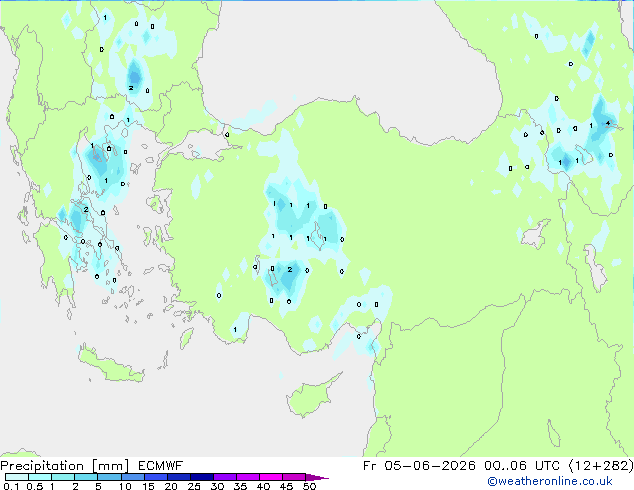634x490 pixels.
Task: Click the 0.1–0.5 mm legend swatch
Action: tap(17, 477)
